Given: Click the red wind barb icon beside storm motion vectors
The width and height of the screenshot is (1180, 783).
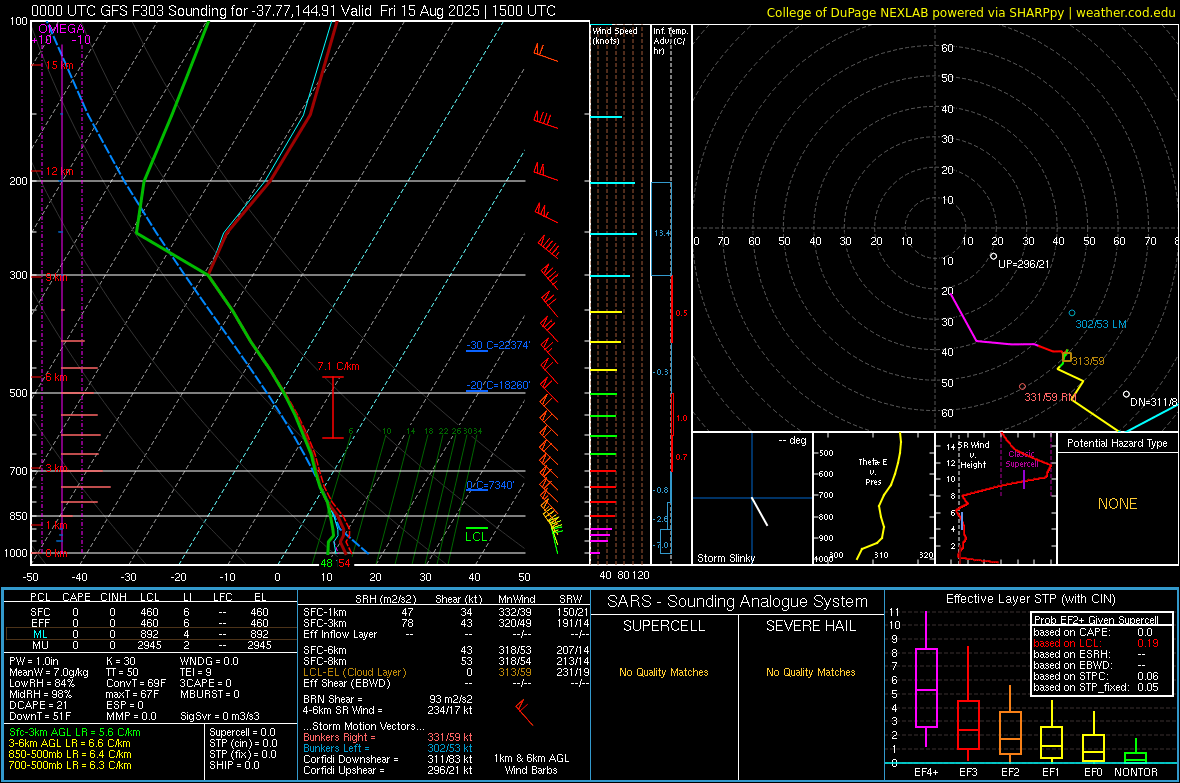Looking at the screenshot, I should tap(524, 712).
